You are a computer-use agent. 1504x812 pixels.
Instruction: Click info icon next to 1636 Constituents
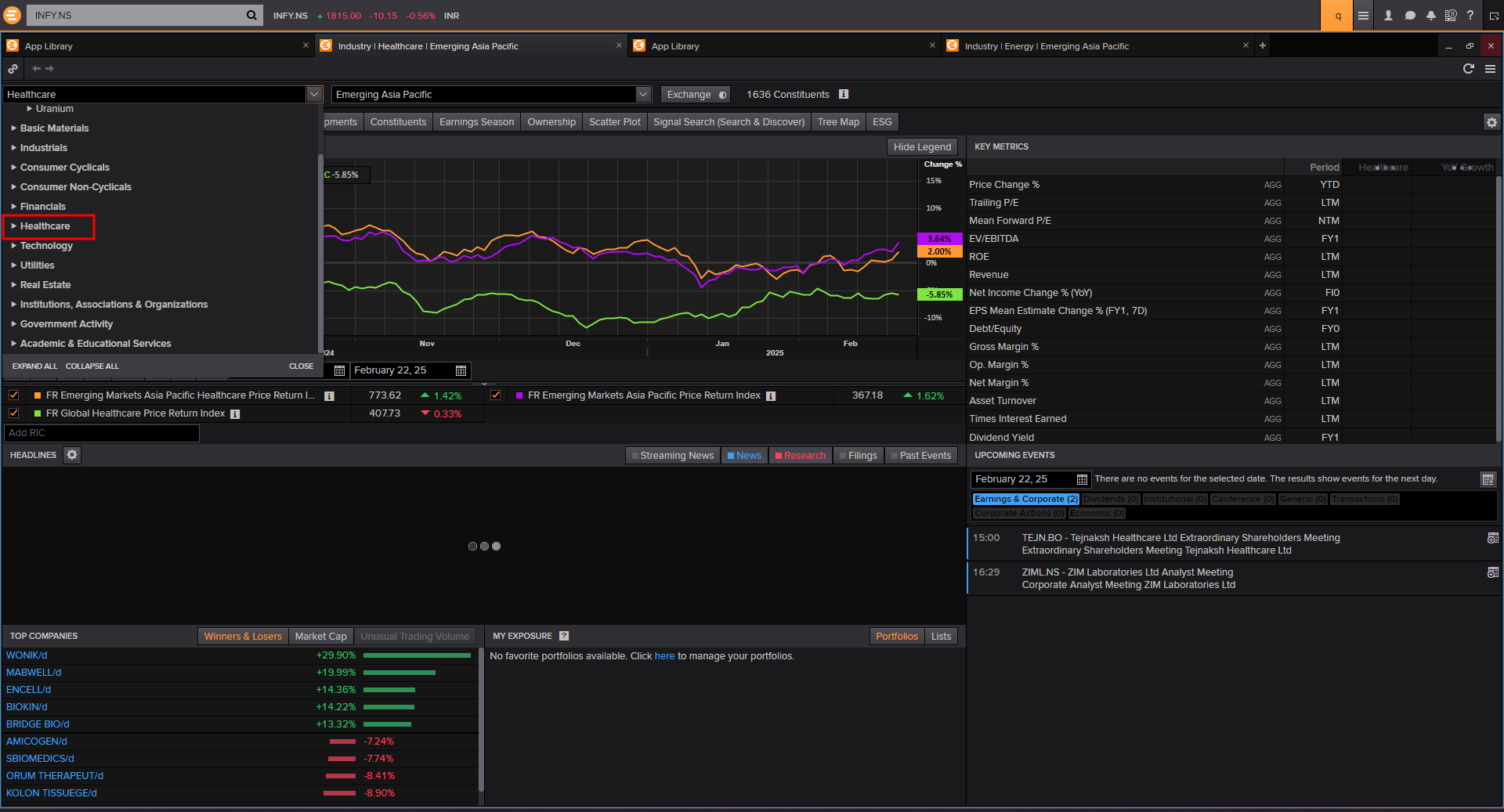844,94
